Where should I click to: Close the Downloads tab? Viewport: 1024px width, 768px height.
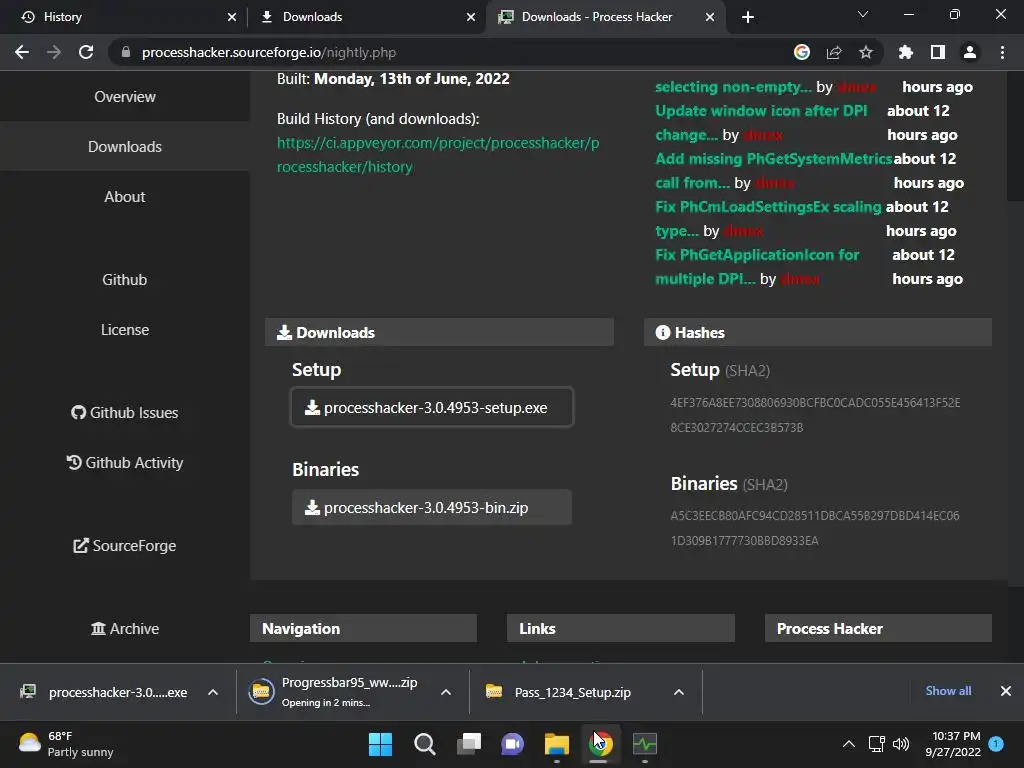pyautogui.click(x=471, y=17)
